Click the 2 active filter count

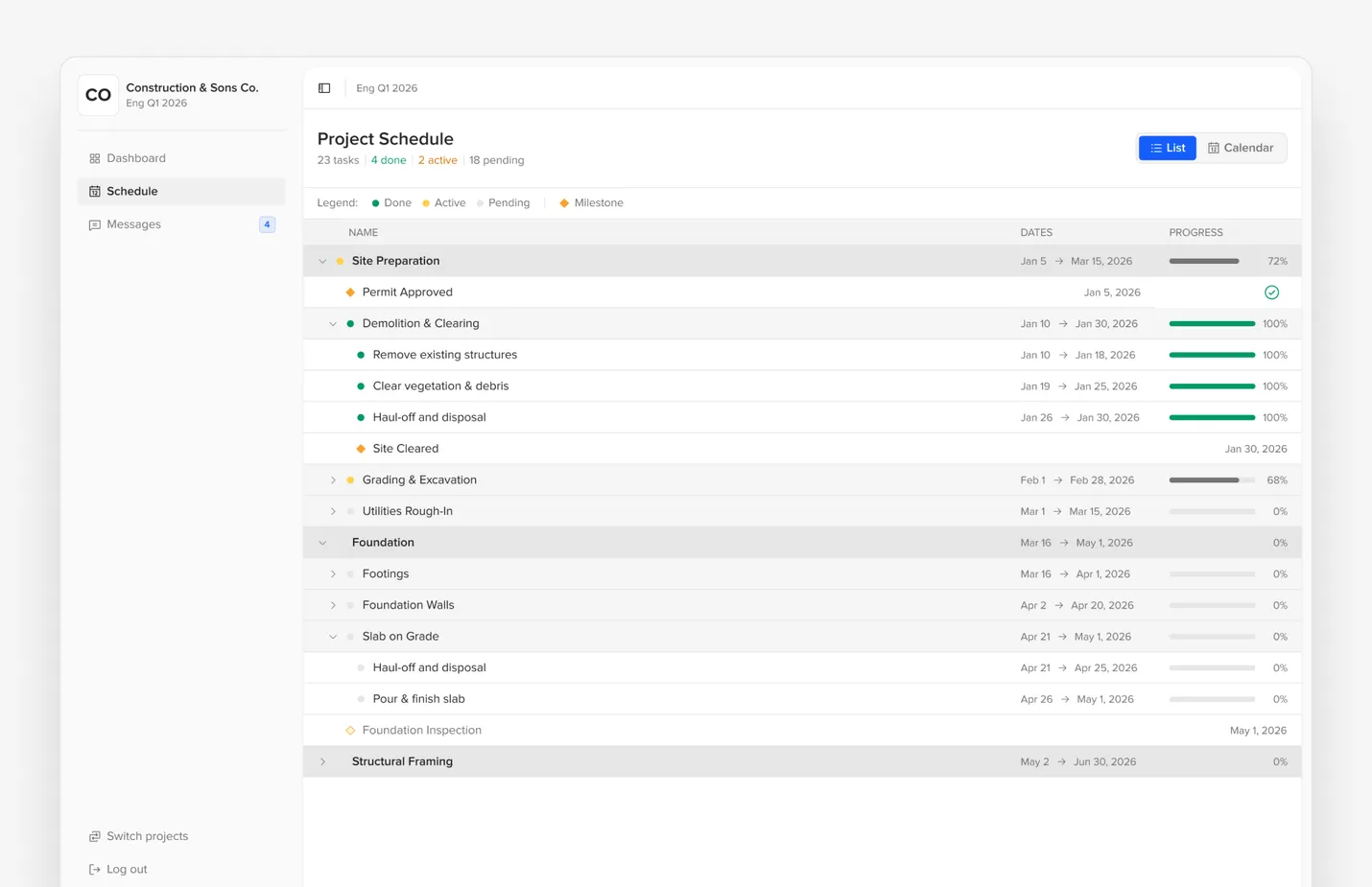point(438,160)
